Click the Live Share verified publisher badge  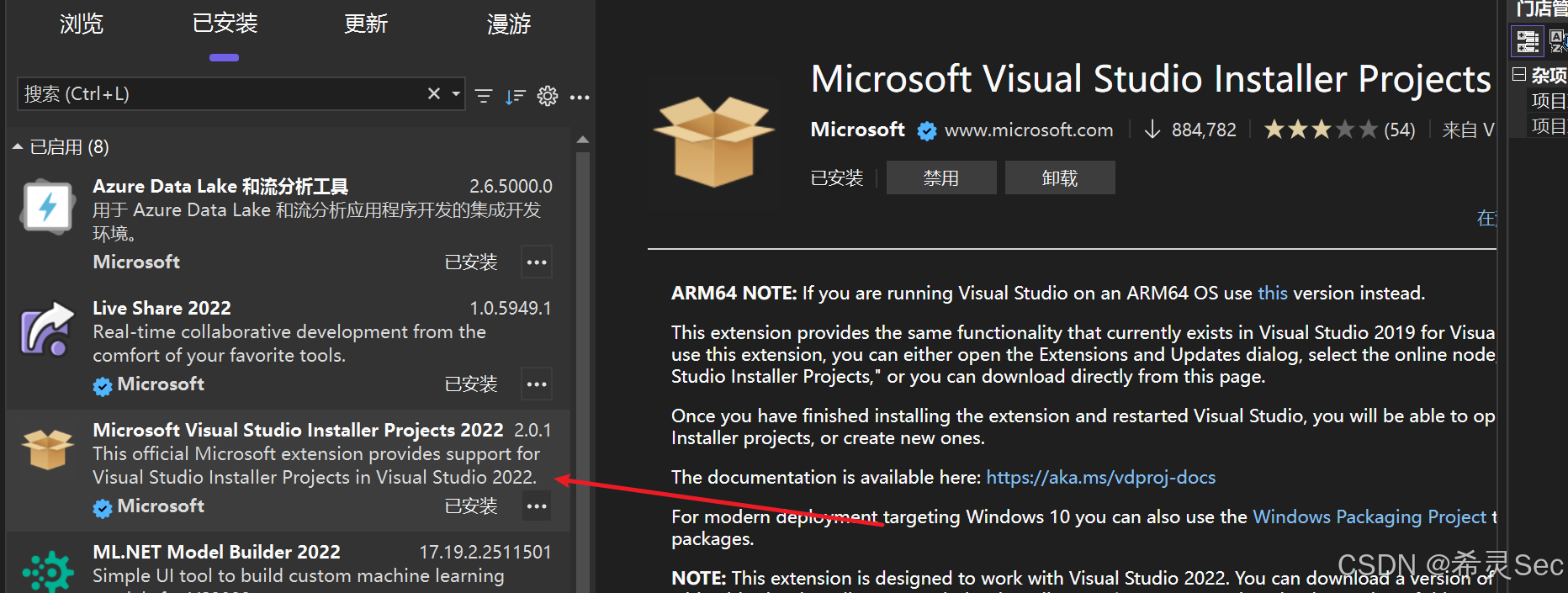(103, 386)
